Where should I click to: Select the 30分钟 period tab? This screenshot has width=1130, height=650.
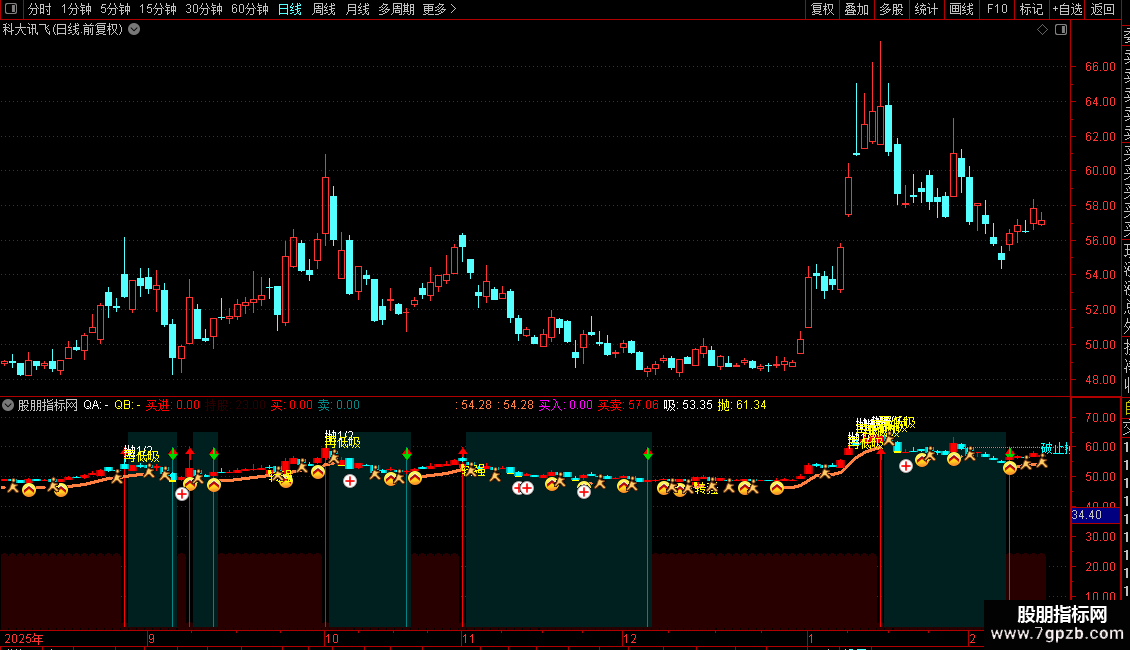coord(203,9)
